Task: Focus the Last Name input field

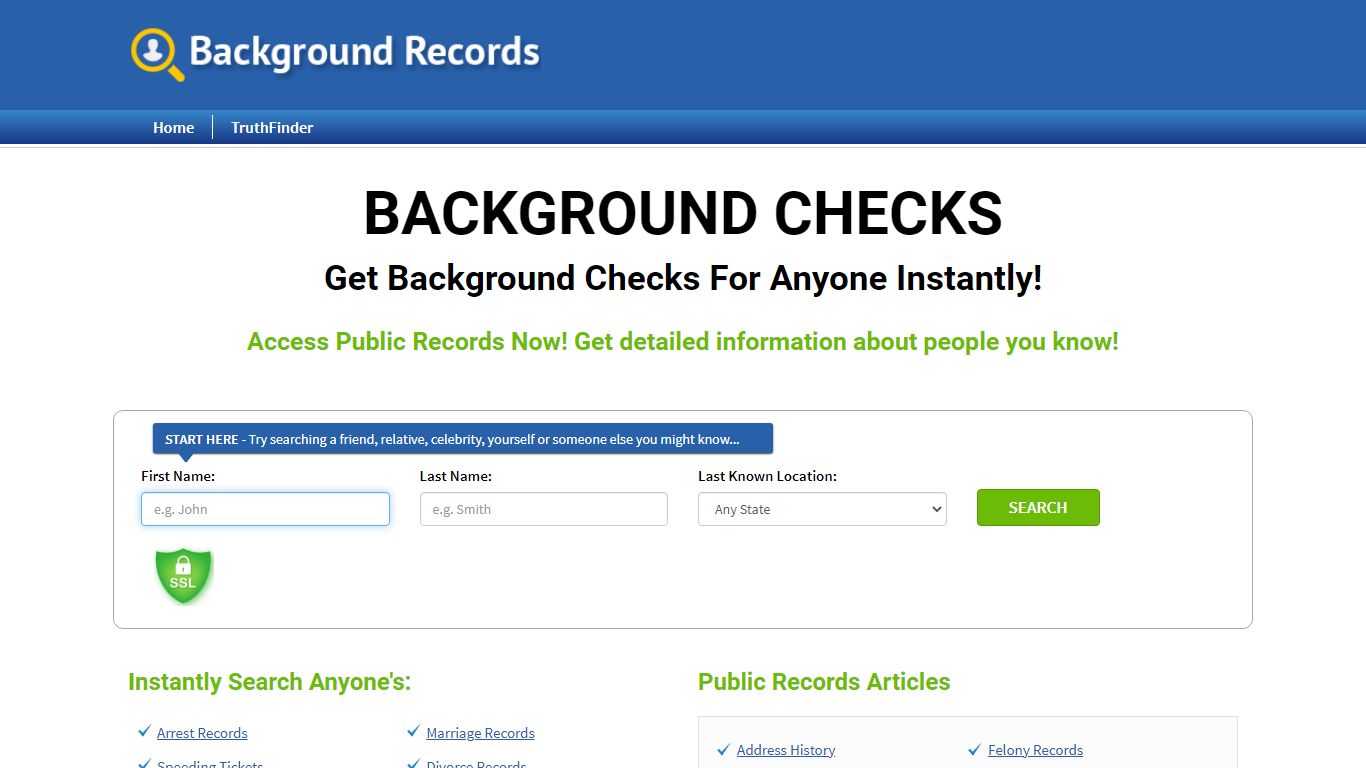Action: pos(543,509)
